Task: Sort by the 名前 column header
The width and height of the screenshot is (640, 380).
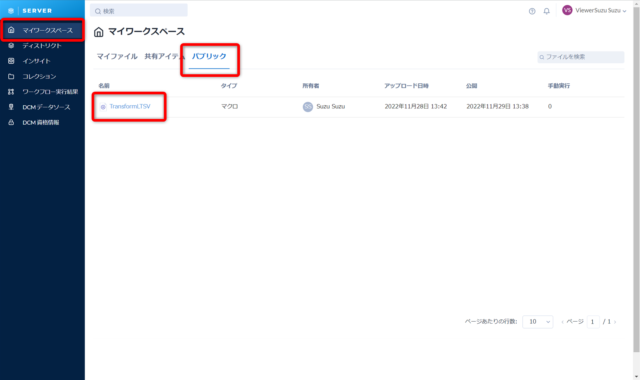Action: [x=104, y=86]
